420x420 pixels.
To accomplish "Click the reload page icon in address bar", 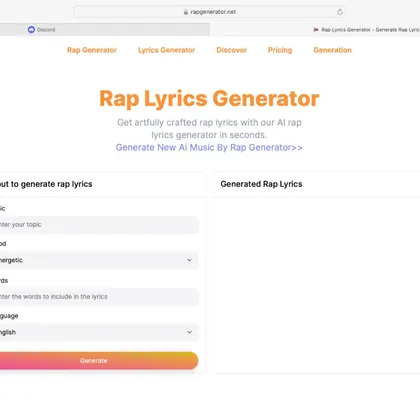I will point(340,12).
